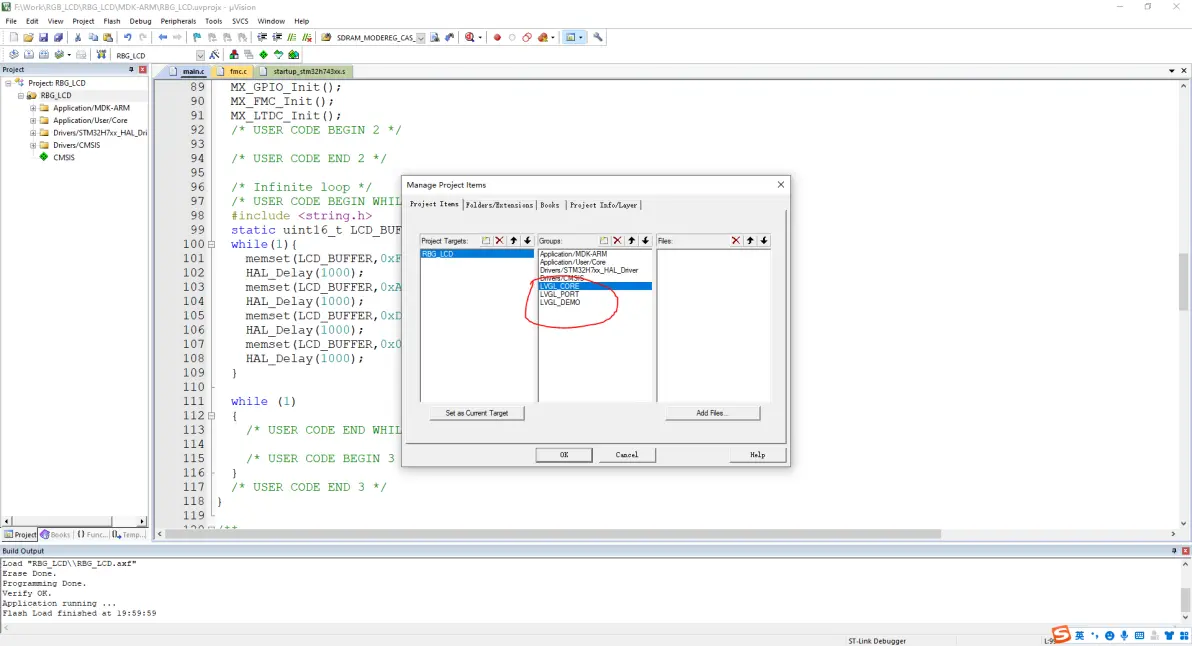This screenshot has width=1192, height=646.
Task: Click New Project Target icon
Action: 486,241
